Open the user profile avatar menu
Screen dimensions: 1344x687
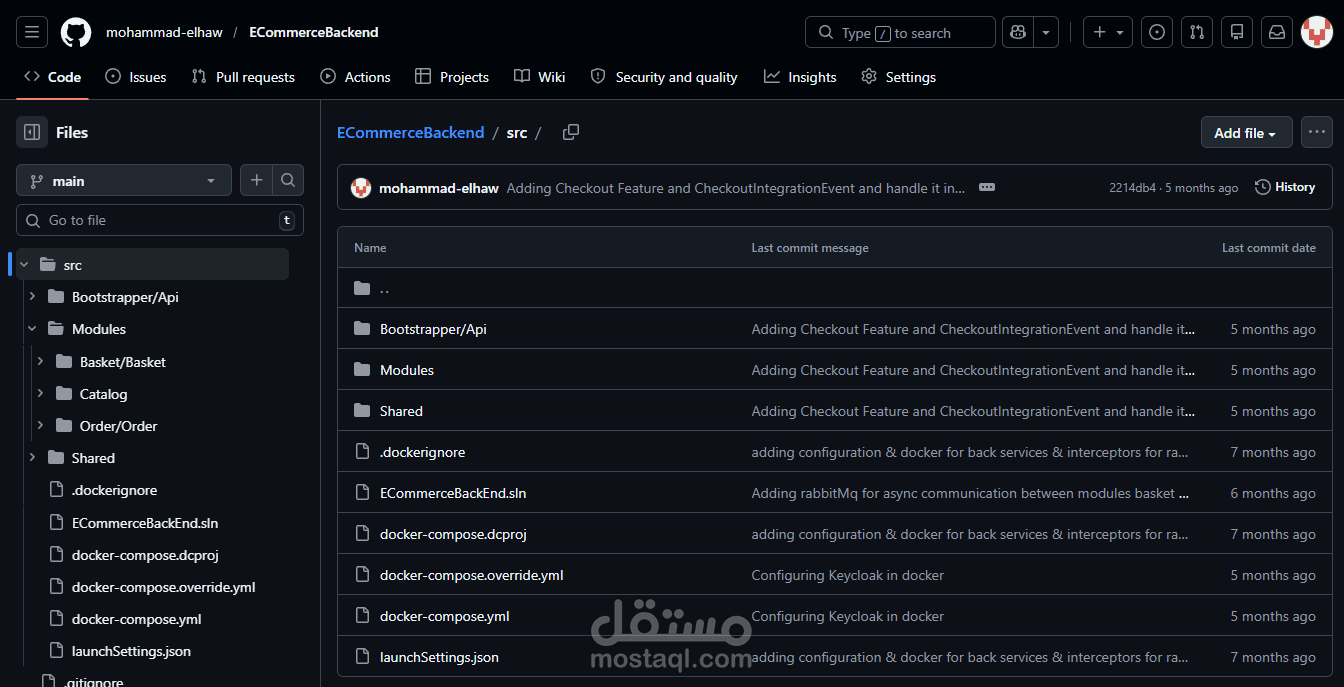(x=1317, y=33)
